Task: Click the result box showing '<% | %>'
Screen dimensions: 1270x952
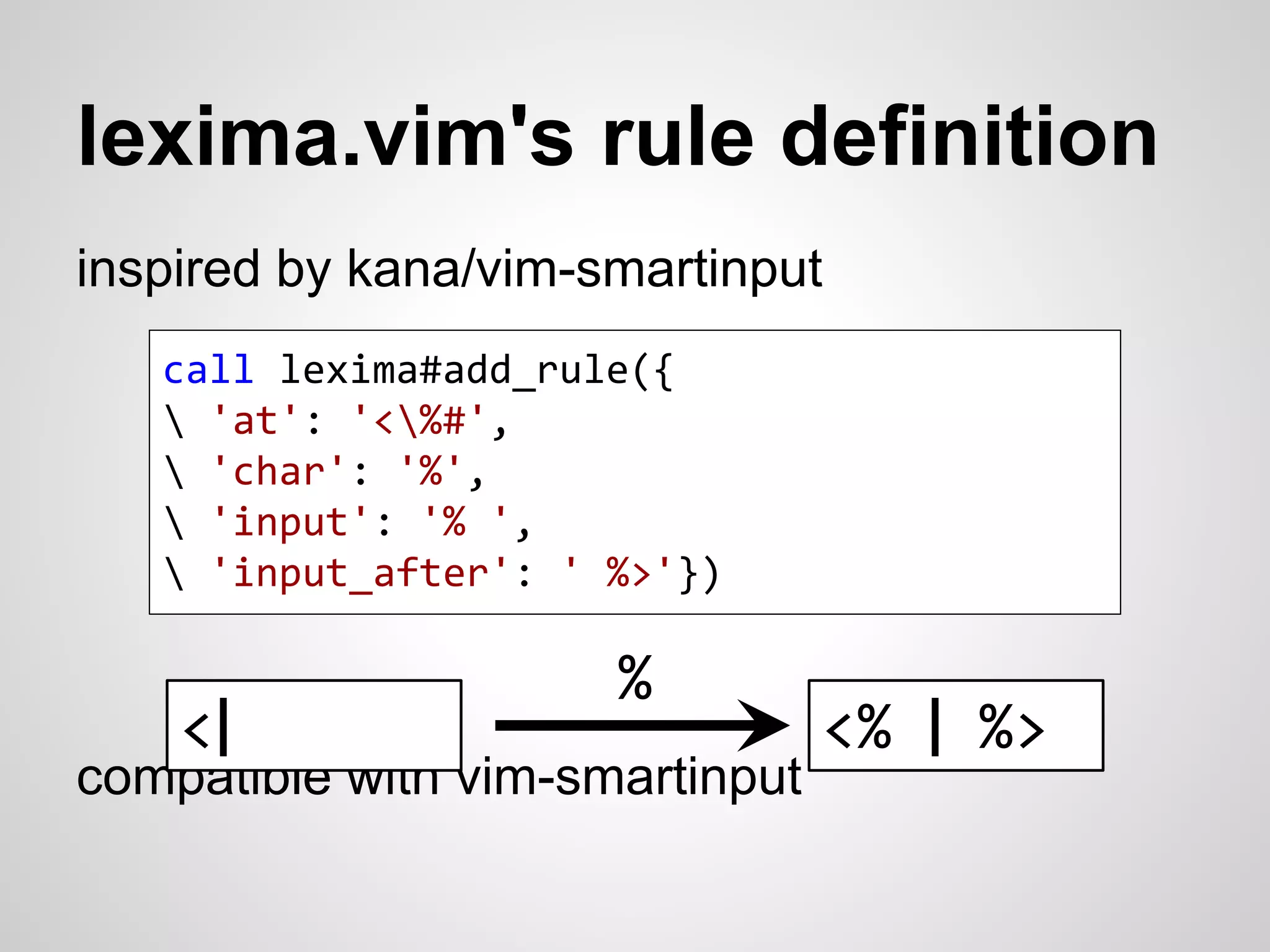Action: click(x=956, y=725)
